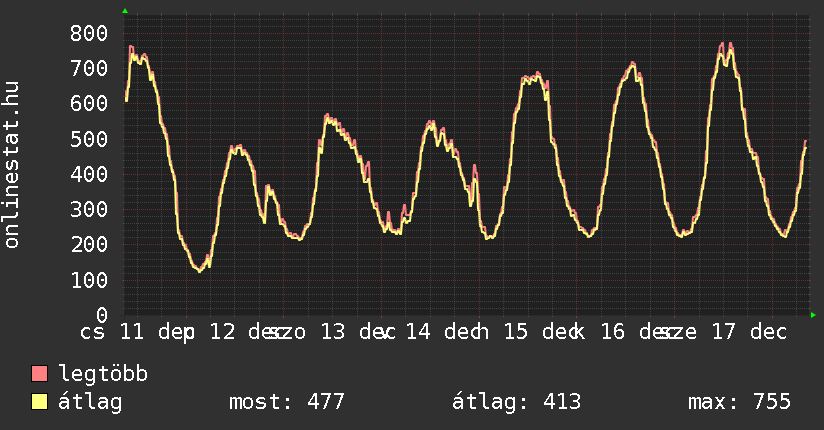Select the átlag legend label beside yellow swatch

pyautogui.click(x=90, y=403)
